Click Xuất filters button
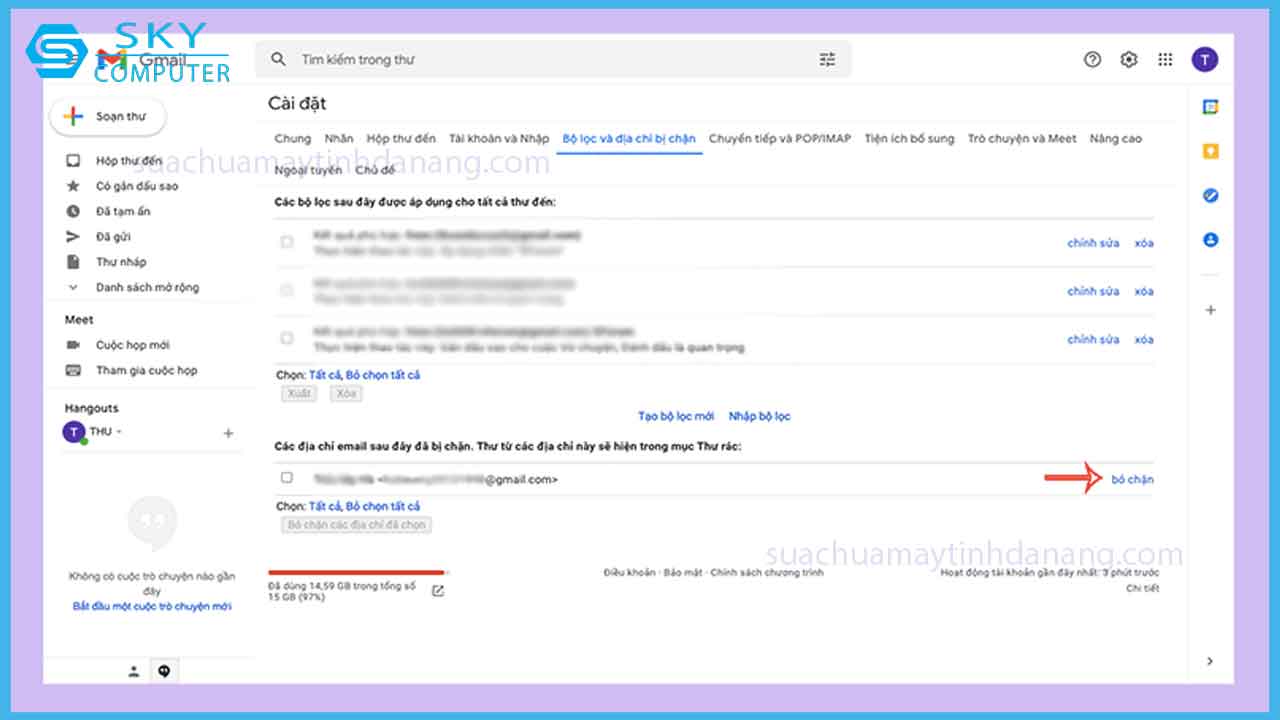Screen dimensions: 1280x720 pyautogui.click(x=299, y=394)
